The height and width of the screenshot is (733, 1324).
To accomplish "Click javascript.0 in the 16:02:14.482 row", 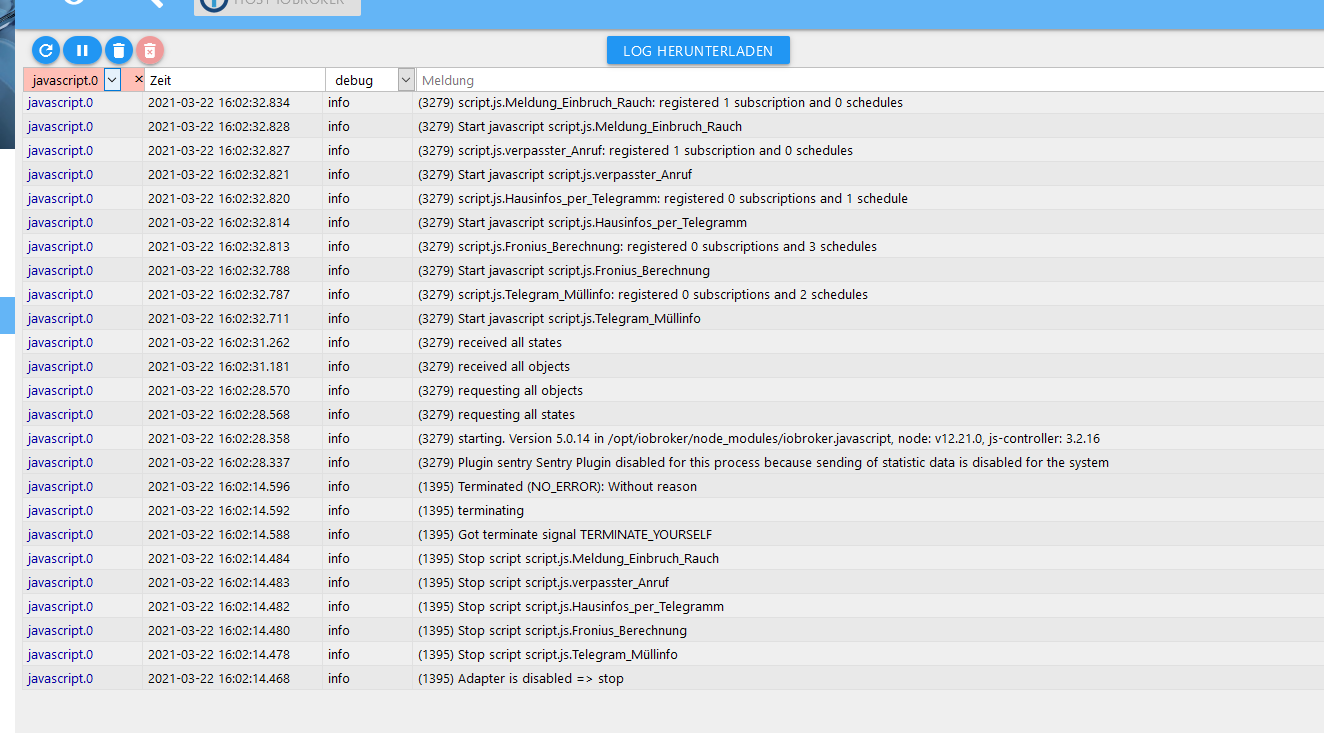I will pos(60,607).
